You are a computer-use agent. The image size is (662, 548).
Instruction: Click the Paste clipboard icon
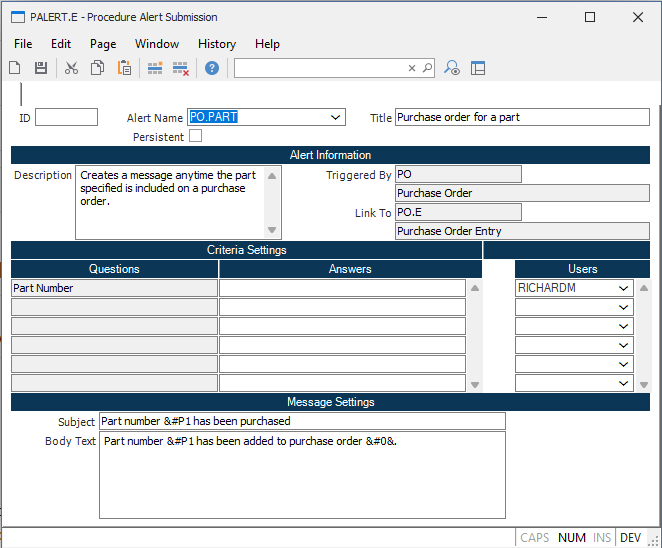point(125,68)
